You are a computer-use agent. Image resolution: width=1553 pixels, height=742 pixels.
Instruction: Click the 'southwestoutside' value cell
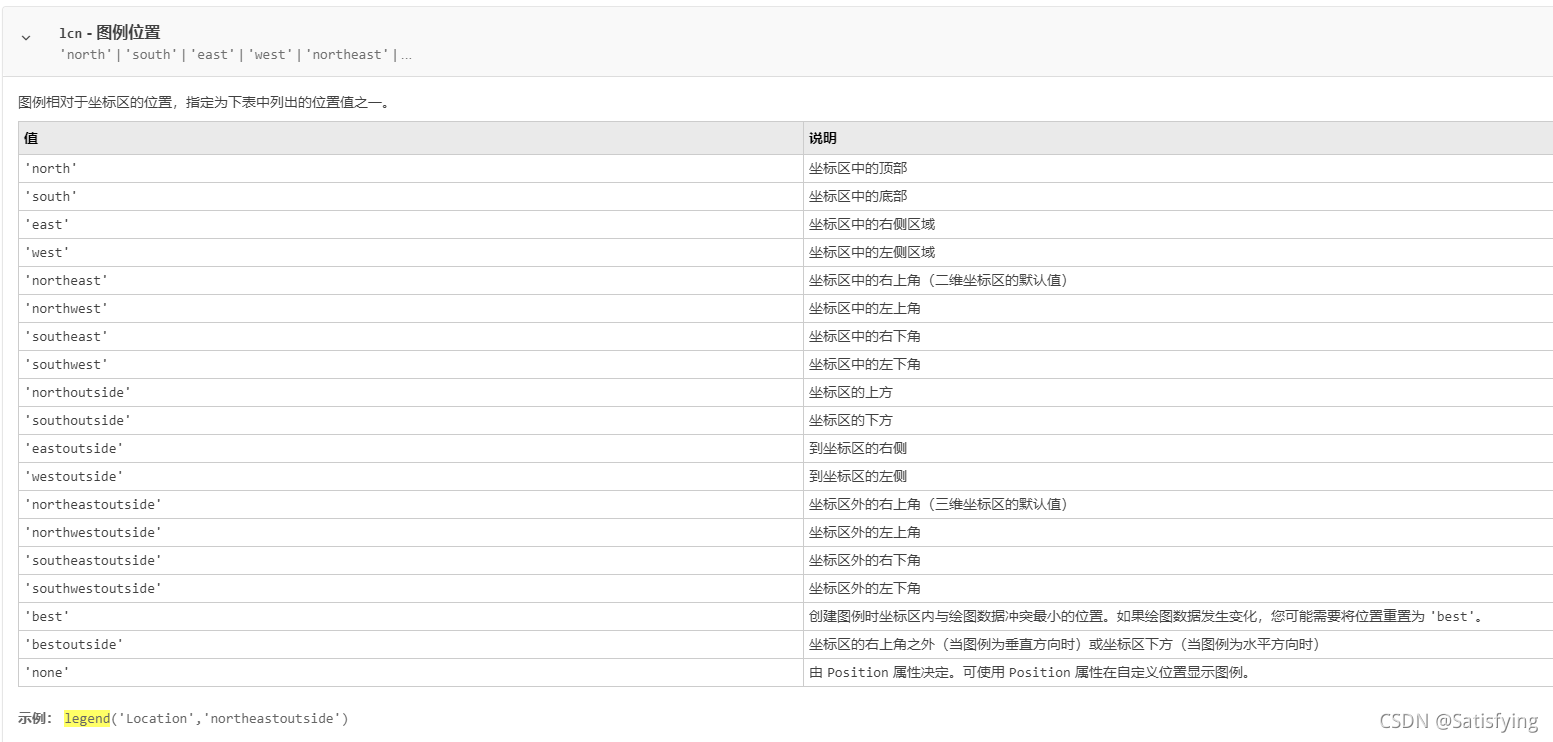click(93, 588)
